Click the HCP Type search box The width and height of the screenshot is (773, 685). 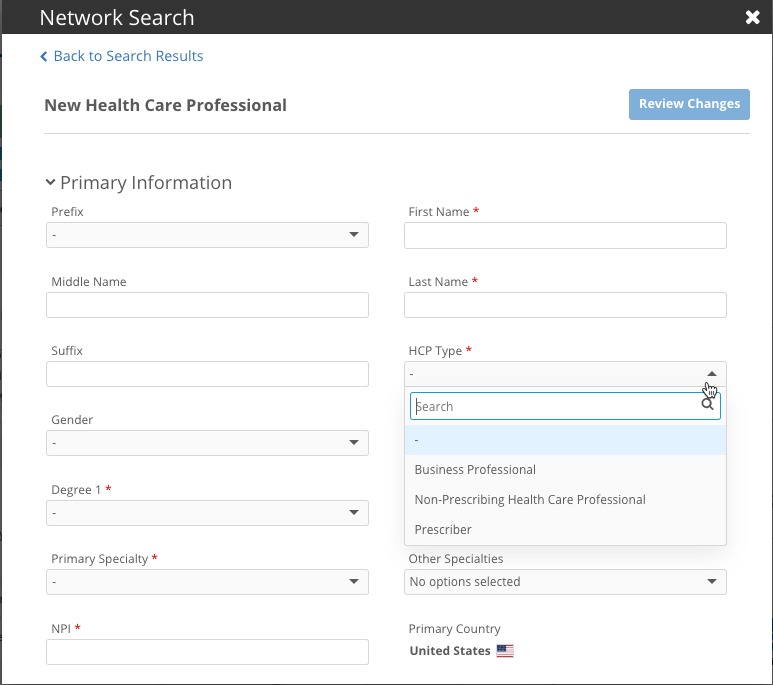(555, 406)
